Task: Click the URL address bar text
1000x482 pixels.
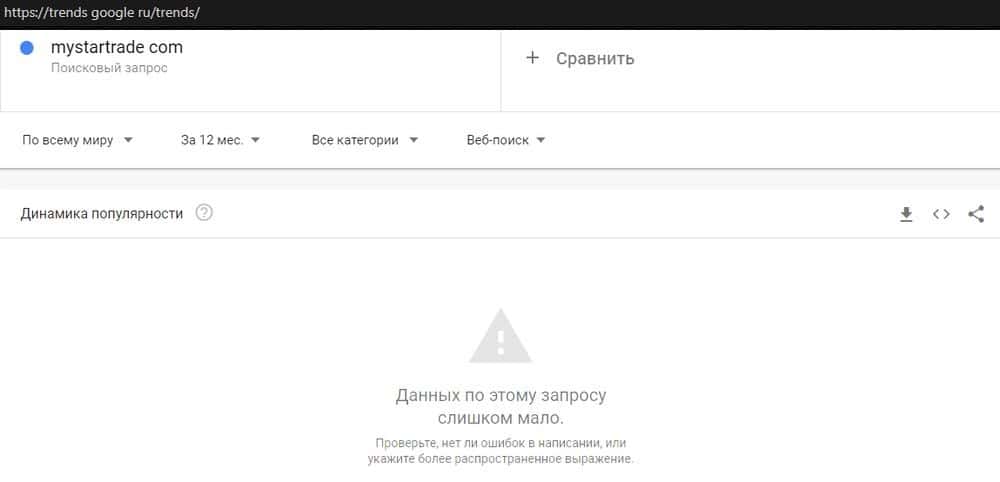Action: click(x=102, y=13)
